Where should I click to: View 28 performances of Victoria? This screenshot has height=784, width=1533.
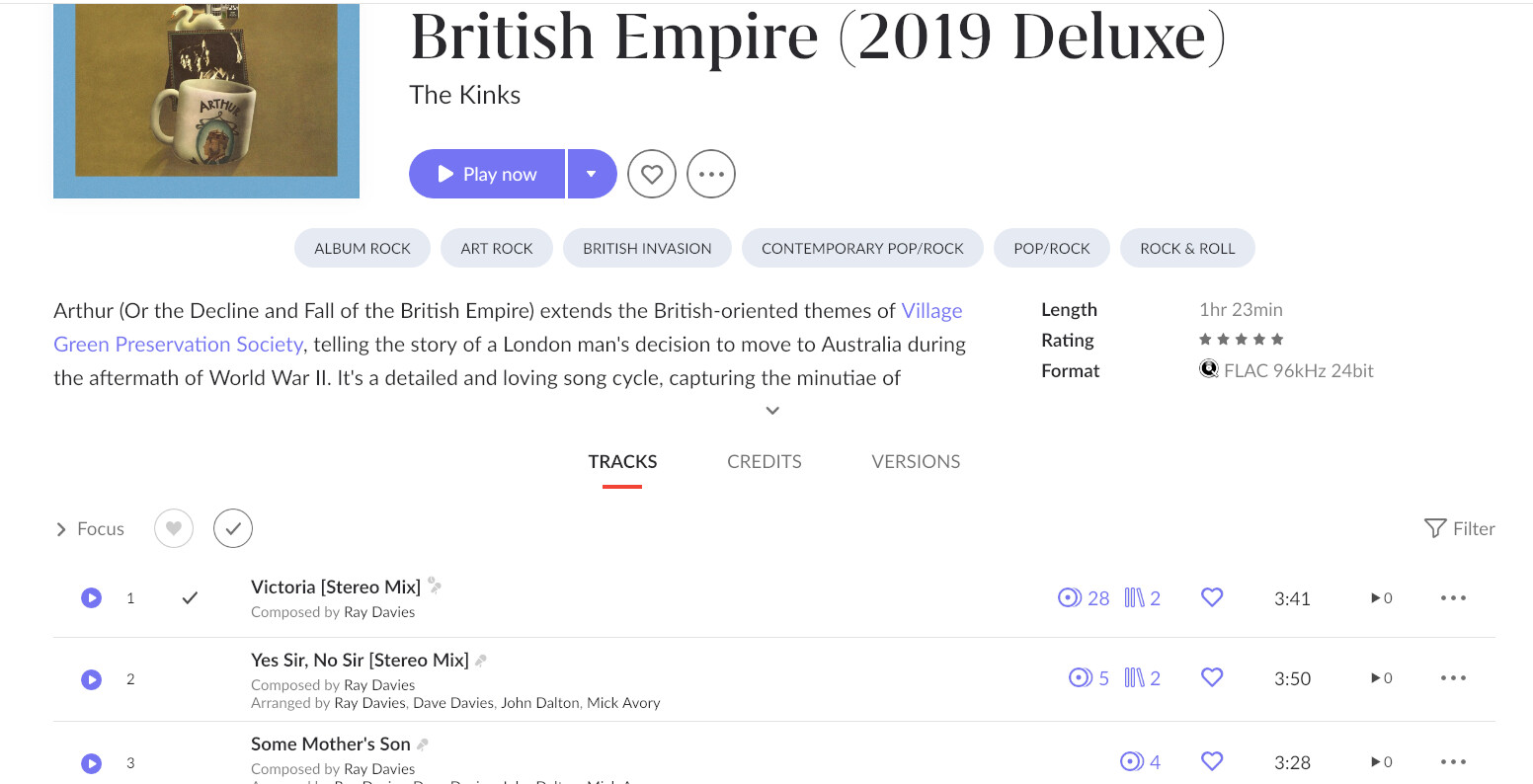pos(1084,597)
